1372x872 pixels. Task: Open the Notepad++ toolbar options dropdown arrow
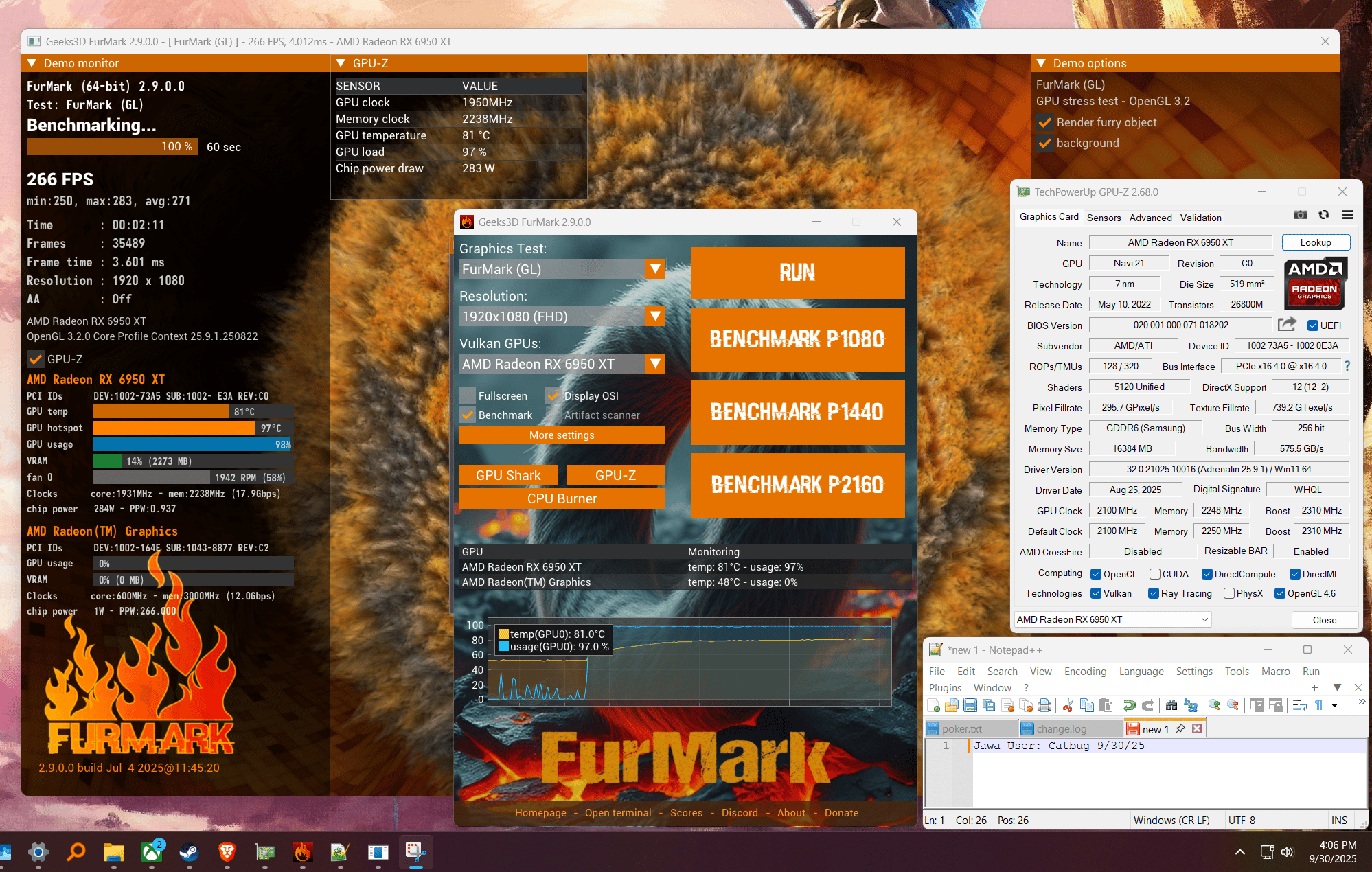coord(1334,705)
